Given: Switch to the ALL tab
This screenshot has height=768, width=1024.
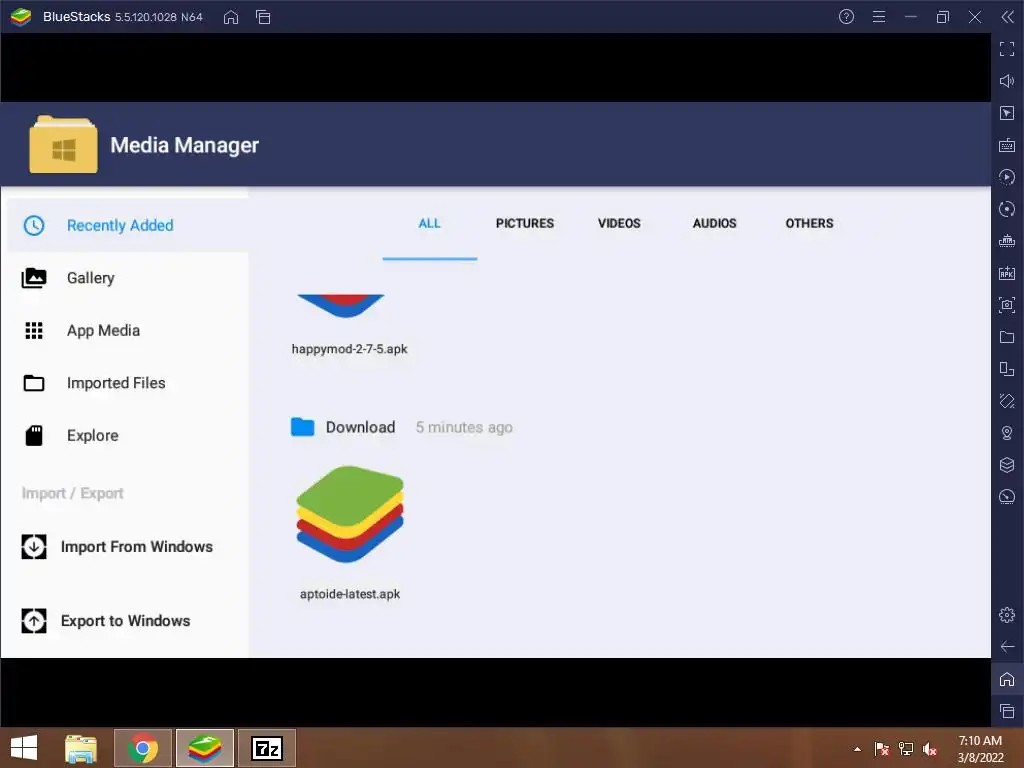Looking at the screenshot, I should tap(429, 223).
